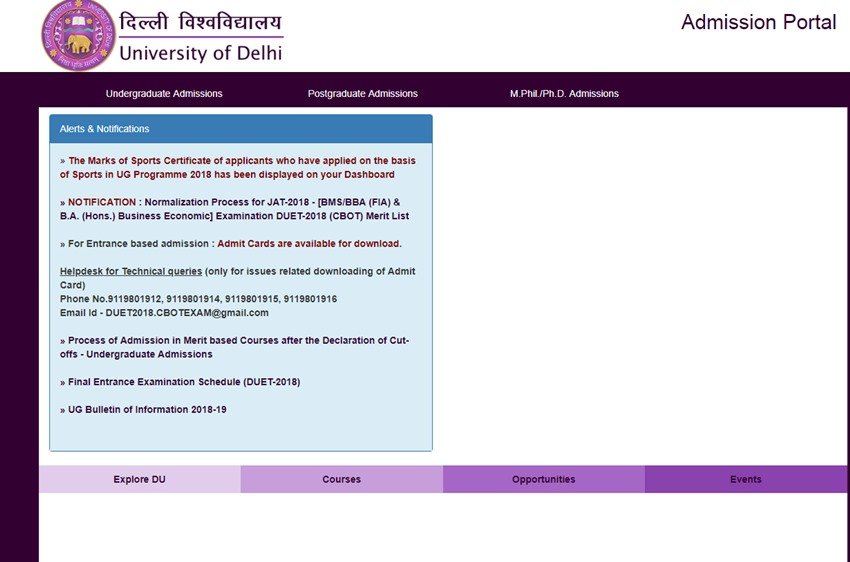This screenshot has height=562, width=850.
Task: Click Helpdesk for Technical queries link
Action: [131, 272]
